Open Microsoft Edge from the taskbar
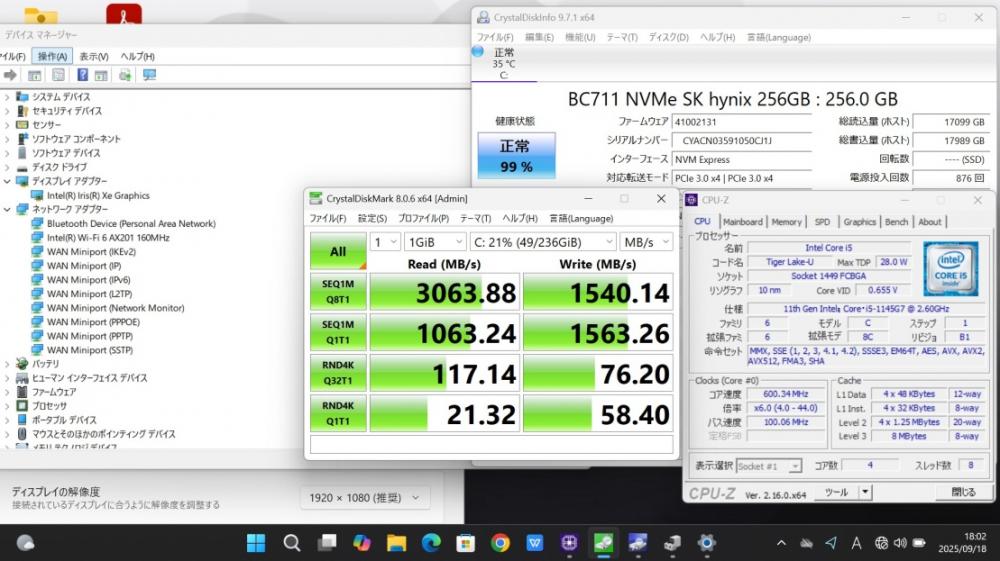Image resolution: width=1000 pixels, height=561 pixels. pyautogui.click(x=431, y=543)
